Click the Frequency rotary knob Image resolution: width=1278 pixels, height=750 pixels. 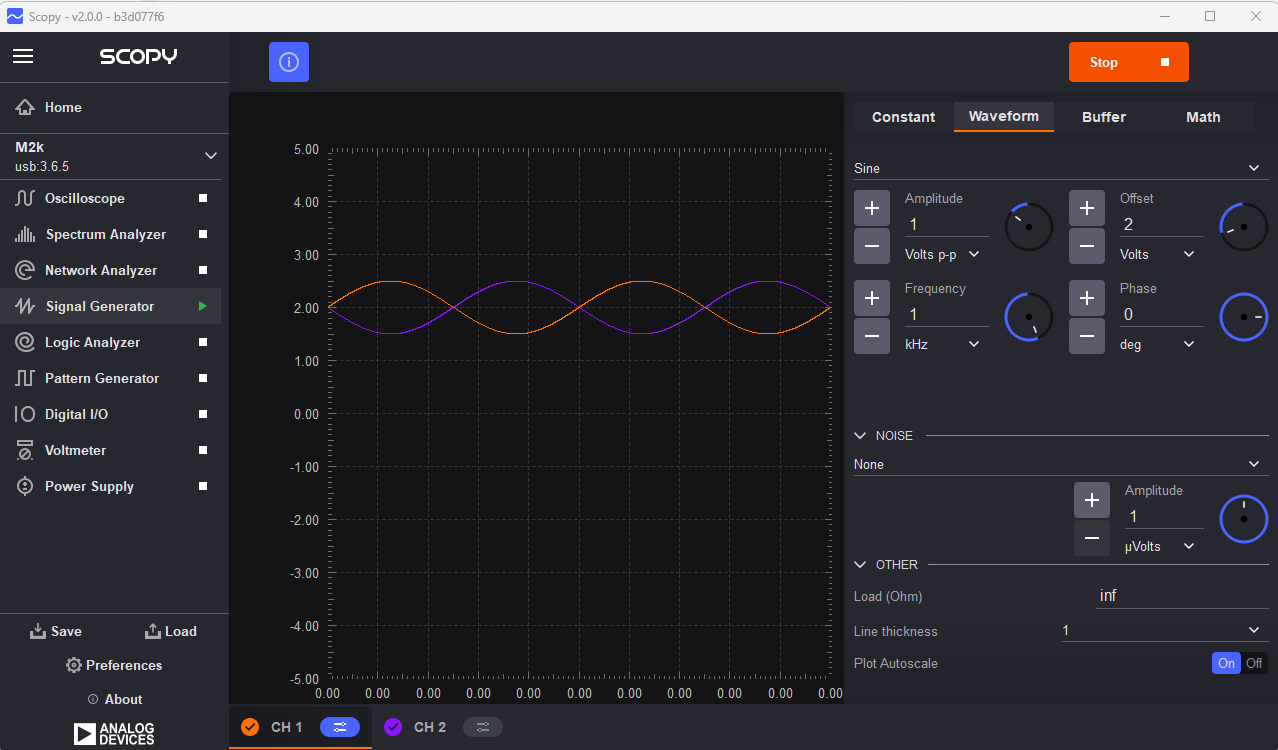coord(1029,317)
